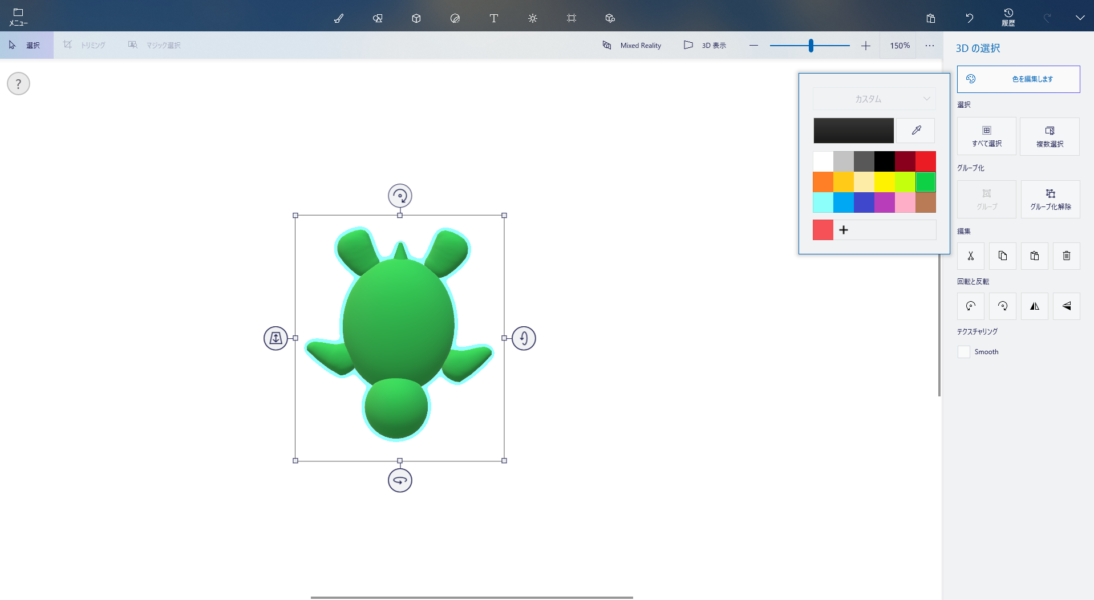Activate the 選択 select tab
Screen dimensions: 1094x600
point(26,45)
